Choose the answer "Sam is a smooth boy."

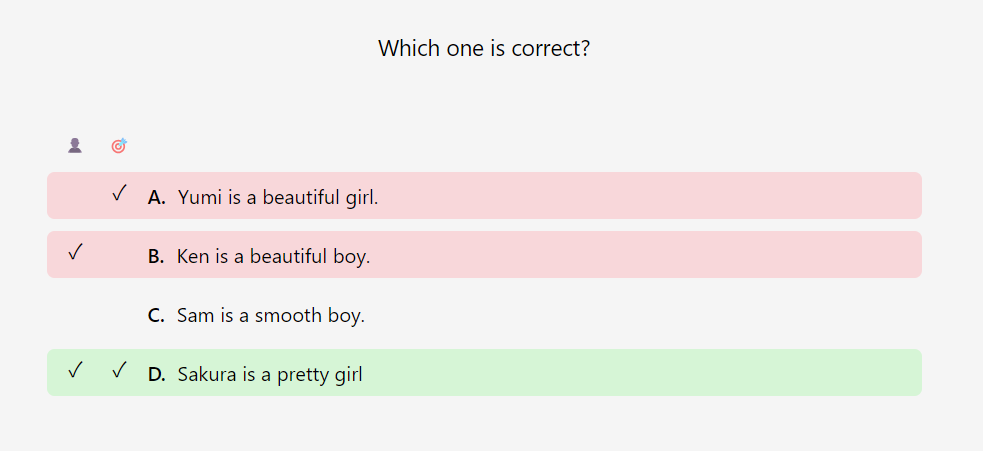click(x=270, y=315)
